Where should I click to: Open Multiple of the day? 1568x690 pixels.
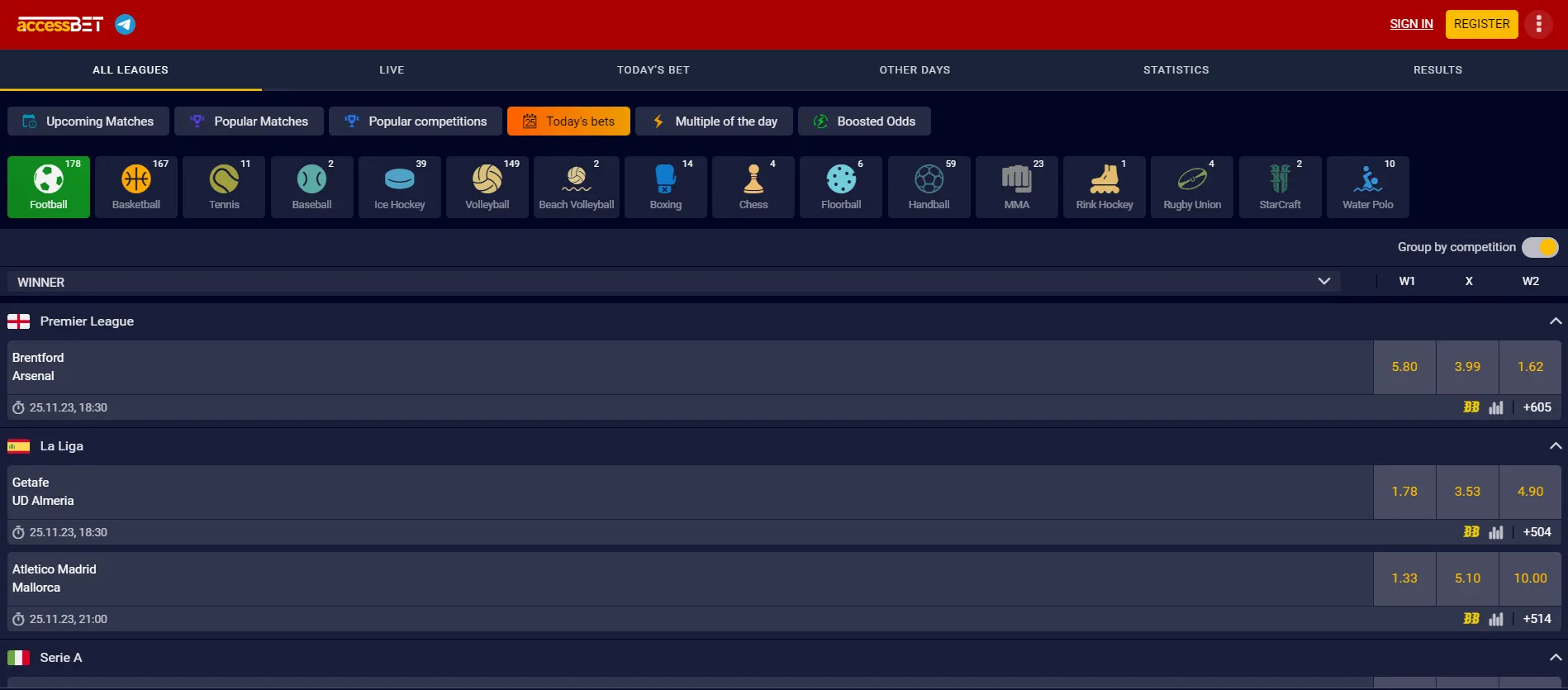point(714,121)
